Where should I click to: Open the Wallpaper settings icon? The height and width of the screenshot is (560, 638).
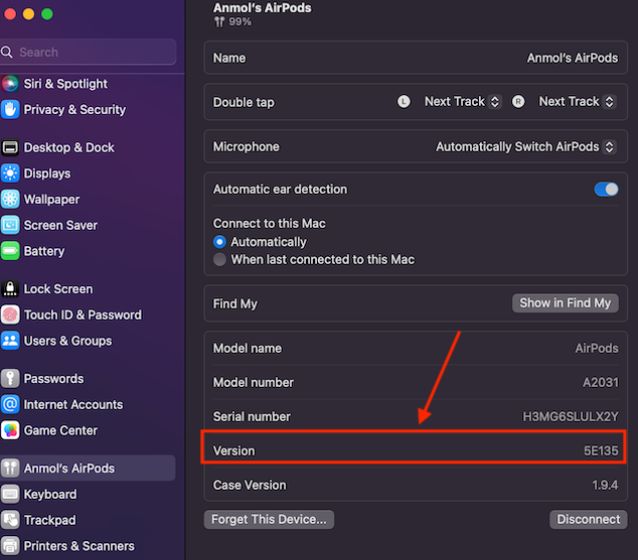[x=10, y=200]
